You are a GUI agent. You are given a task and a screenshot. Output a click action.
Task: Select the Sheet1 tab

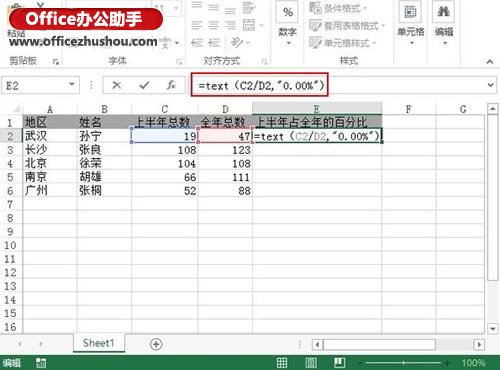[x=99, y=343]
